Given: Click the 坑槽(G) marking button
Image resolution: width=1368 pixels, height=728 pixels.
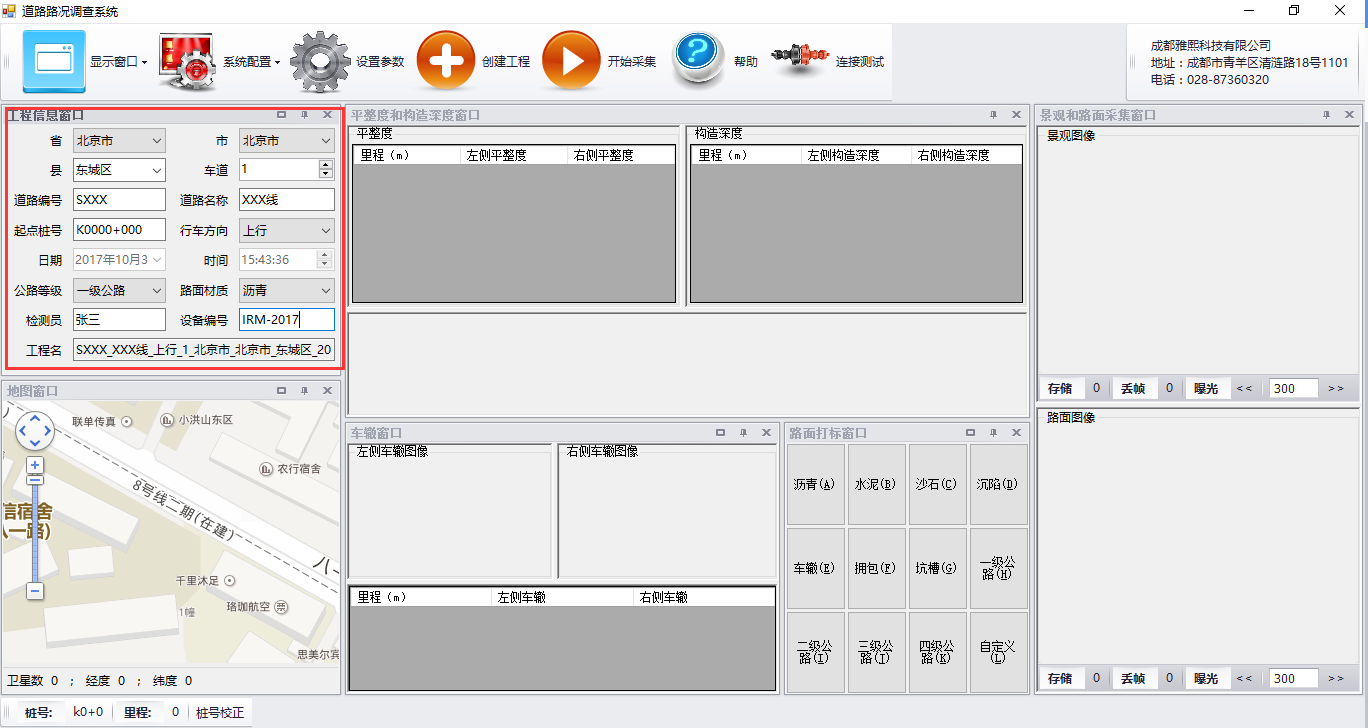Looking at the screenshot, I should (938, 569).
